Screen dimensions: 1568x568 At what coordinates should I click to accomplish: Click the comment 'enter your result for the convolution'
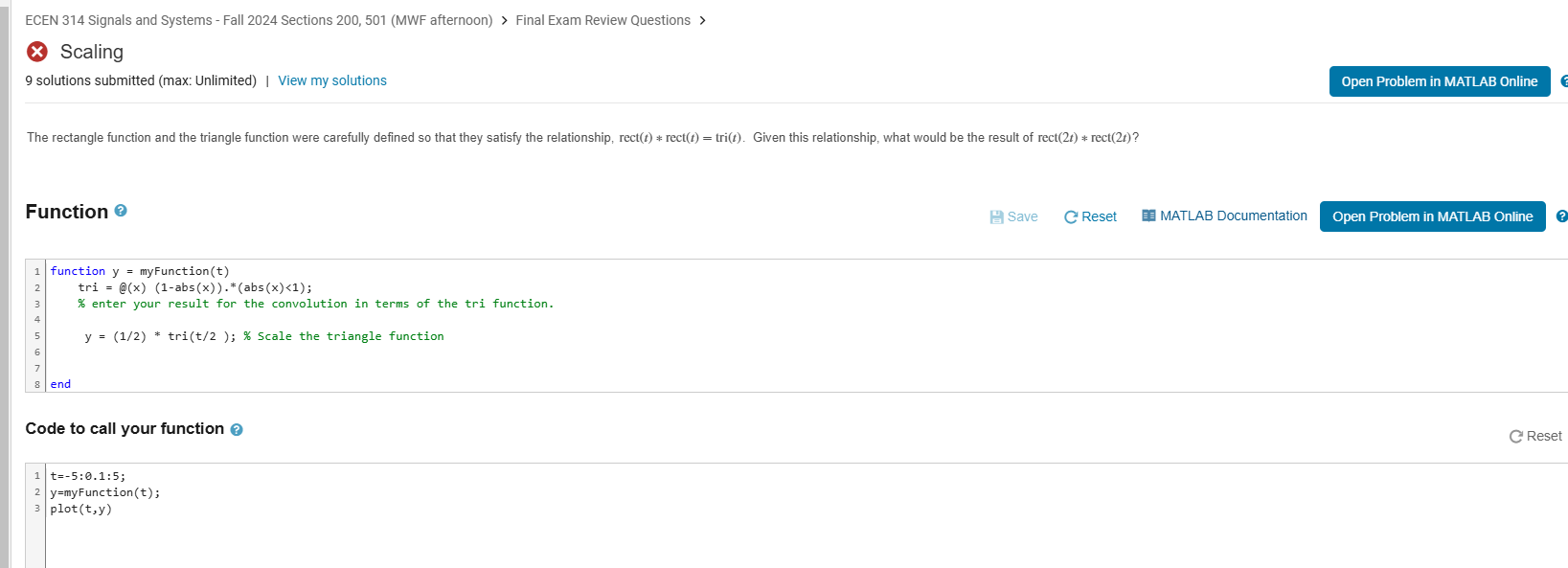(316, 304)
